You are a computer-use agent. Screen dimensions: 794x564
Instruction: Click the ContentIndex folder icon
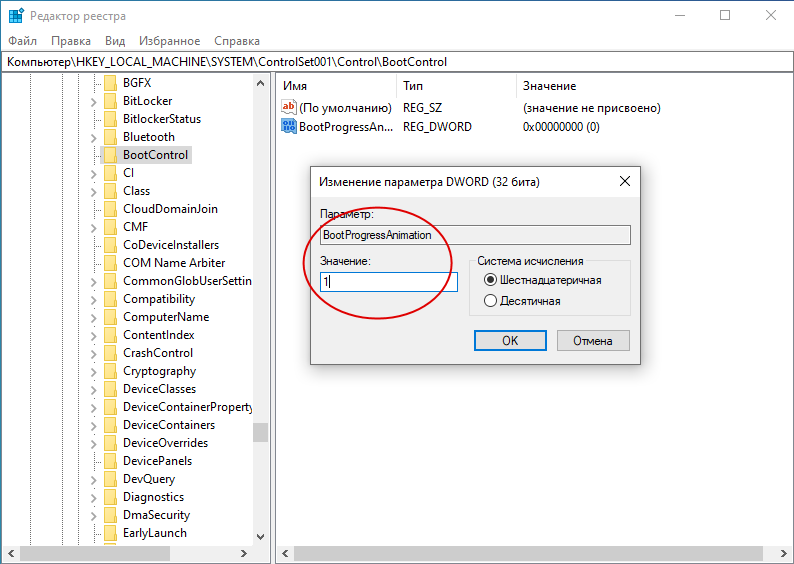110,335
